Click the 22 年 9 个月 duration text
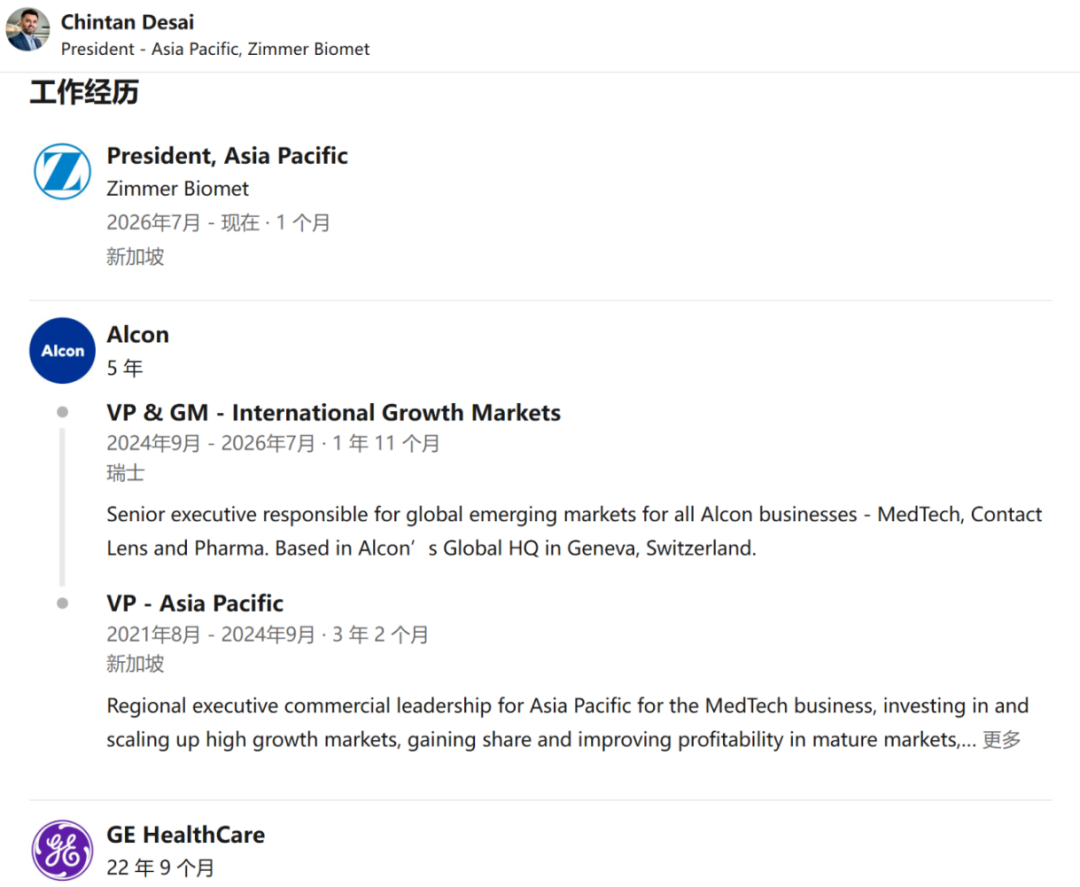 tap(160, 868)
